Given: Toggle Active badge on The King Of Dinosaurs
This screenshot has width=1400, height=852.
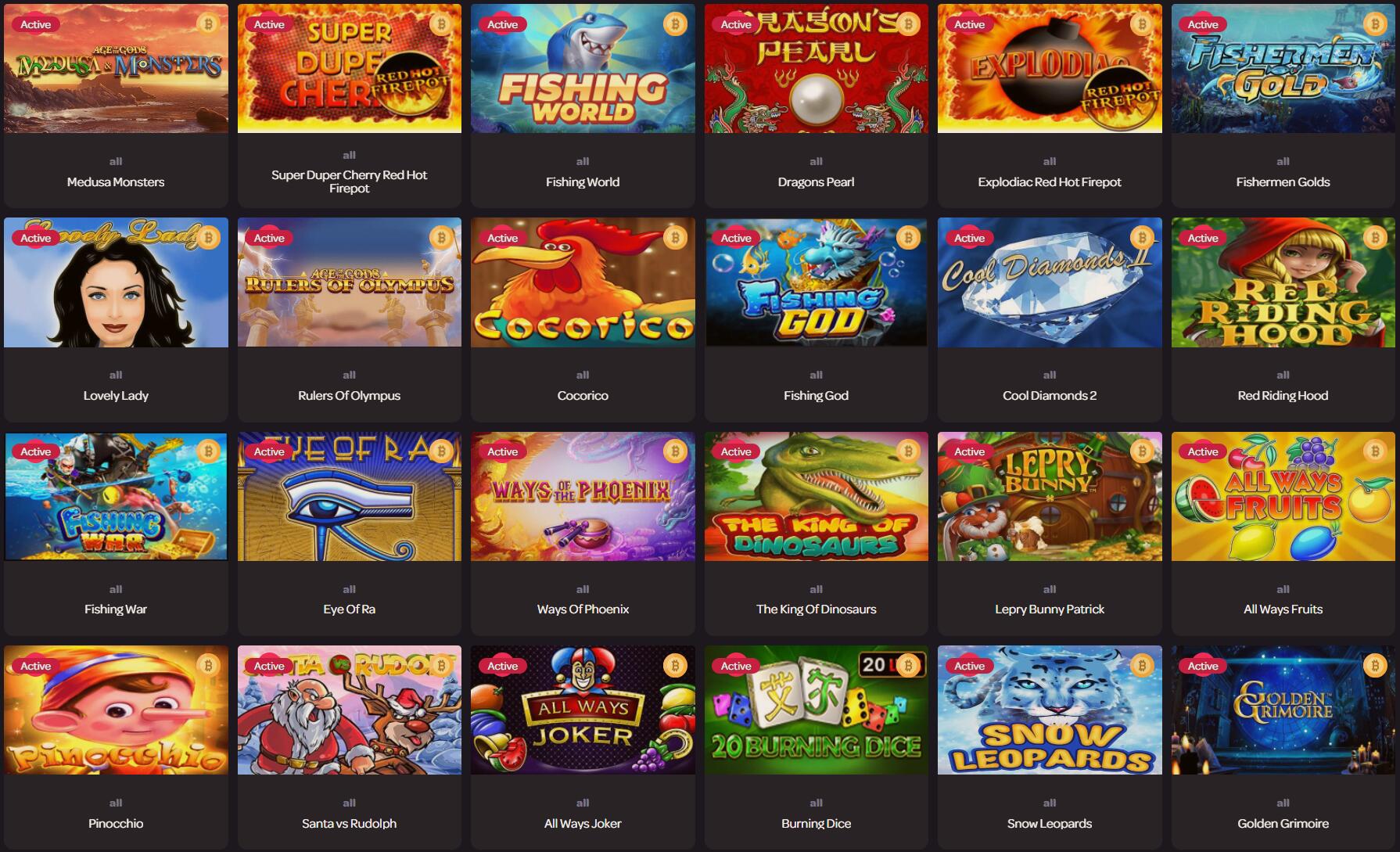Looking at the screenshot, I should [736, 451].
